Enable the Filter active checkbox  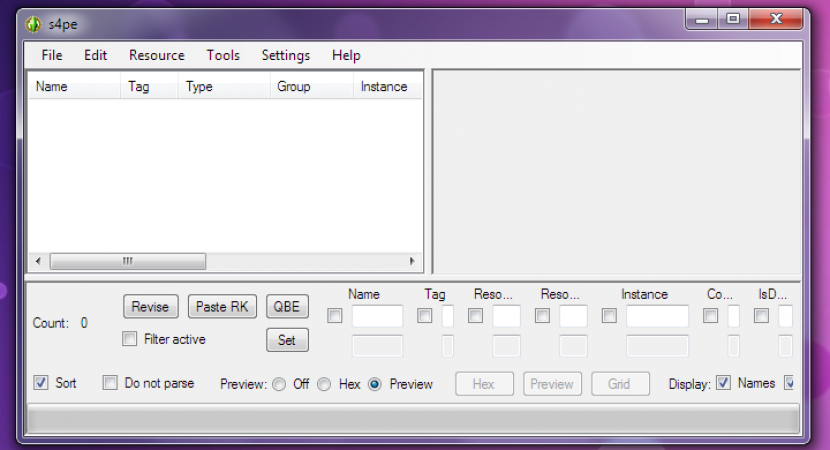pyautogui.click(x=129, y=340)
